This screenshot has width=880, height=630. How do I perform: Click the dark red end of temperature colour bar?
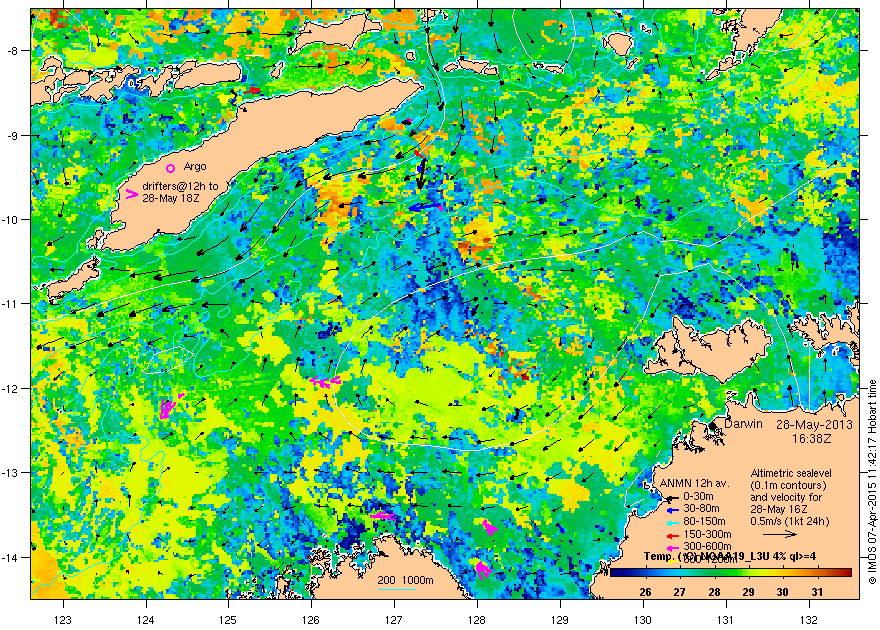coord(846,573)
